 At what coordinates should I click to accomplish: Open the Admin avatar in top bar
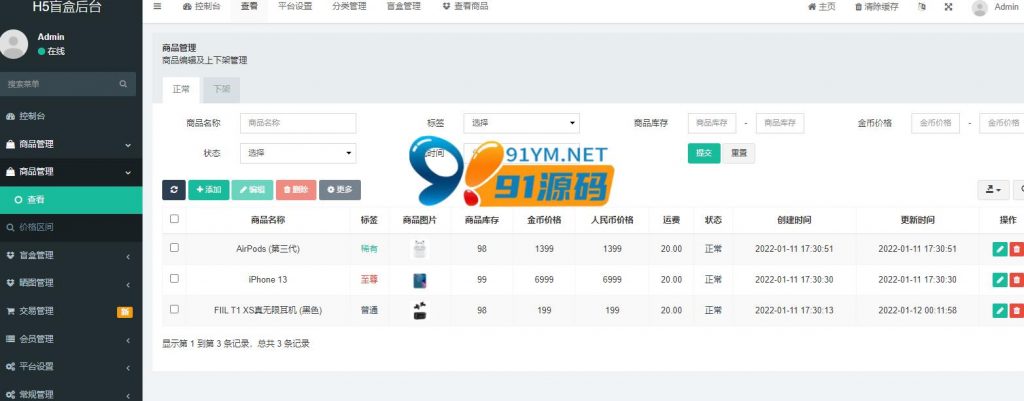click(x=980, y=7)
